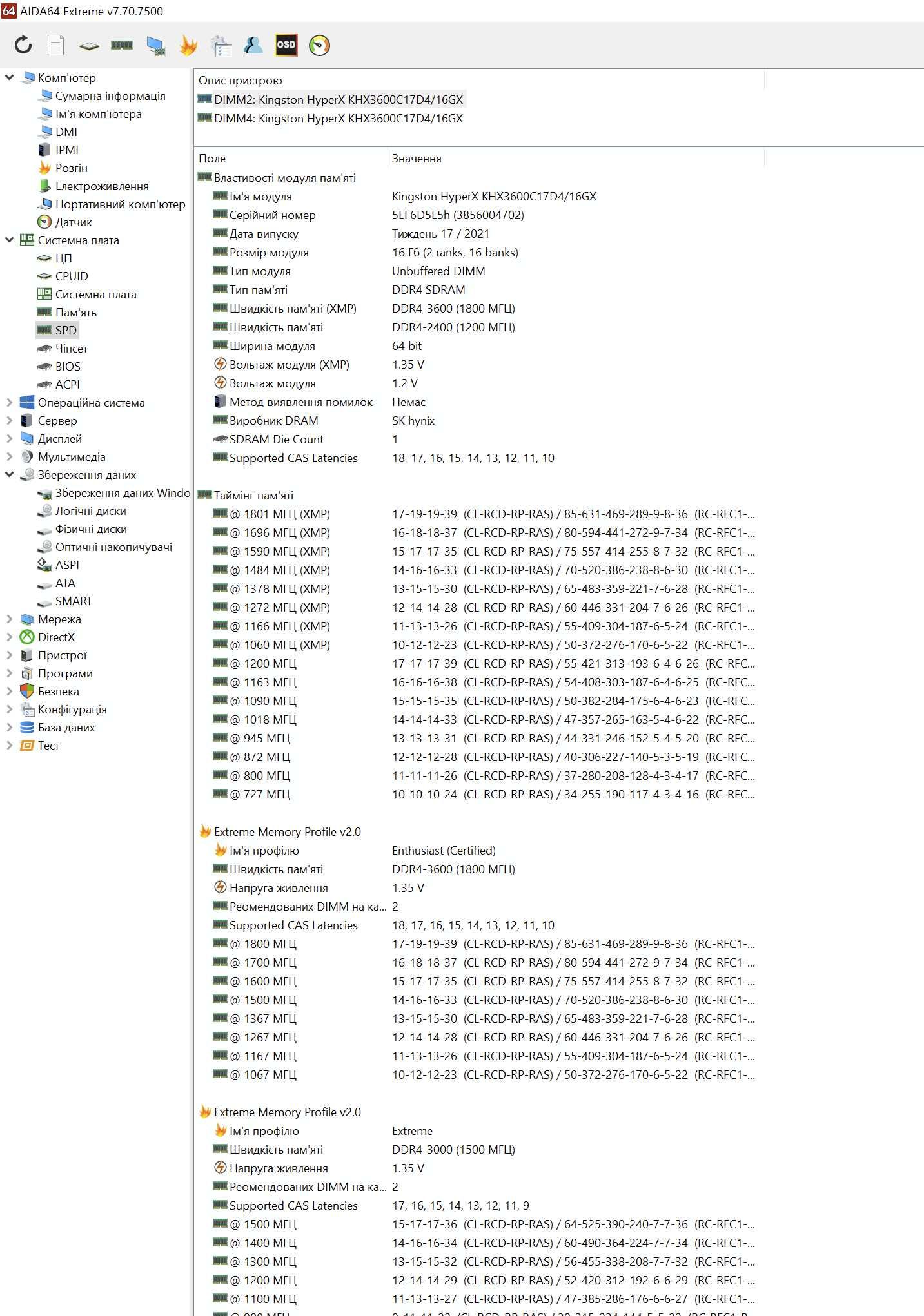Select DIMM2 Kingston HyperX device row
The height and width of the screenshot is (1316, 924).
tap(330, 99)
